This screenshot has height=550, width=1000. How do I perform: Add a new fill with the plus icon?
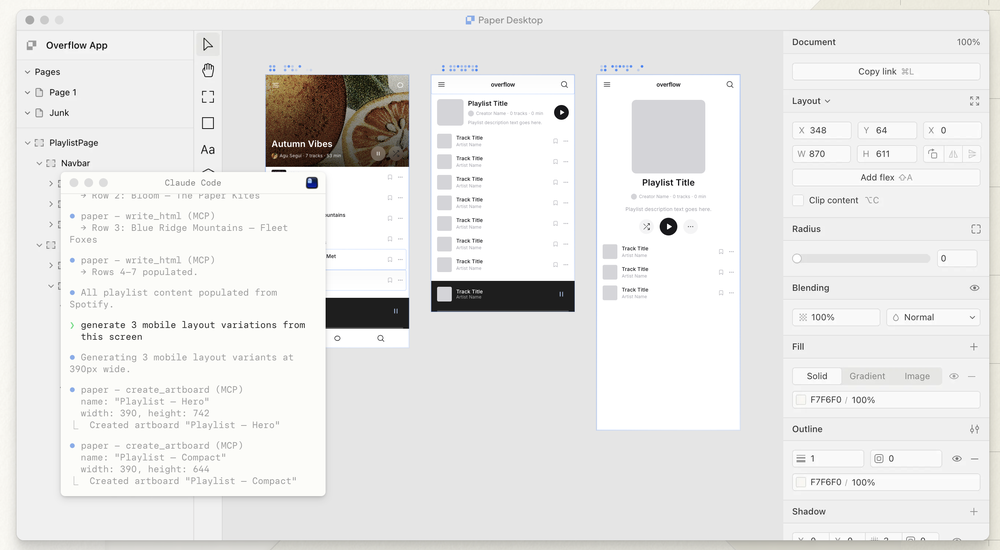coord(974,346)
